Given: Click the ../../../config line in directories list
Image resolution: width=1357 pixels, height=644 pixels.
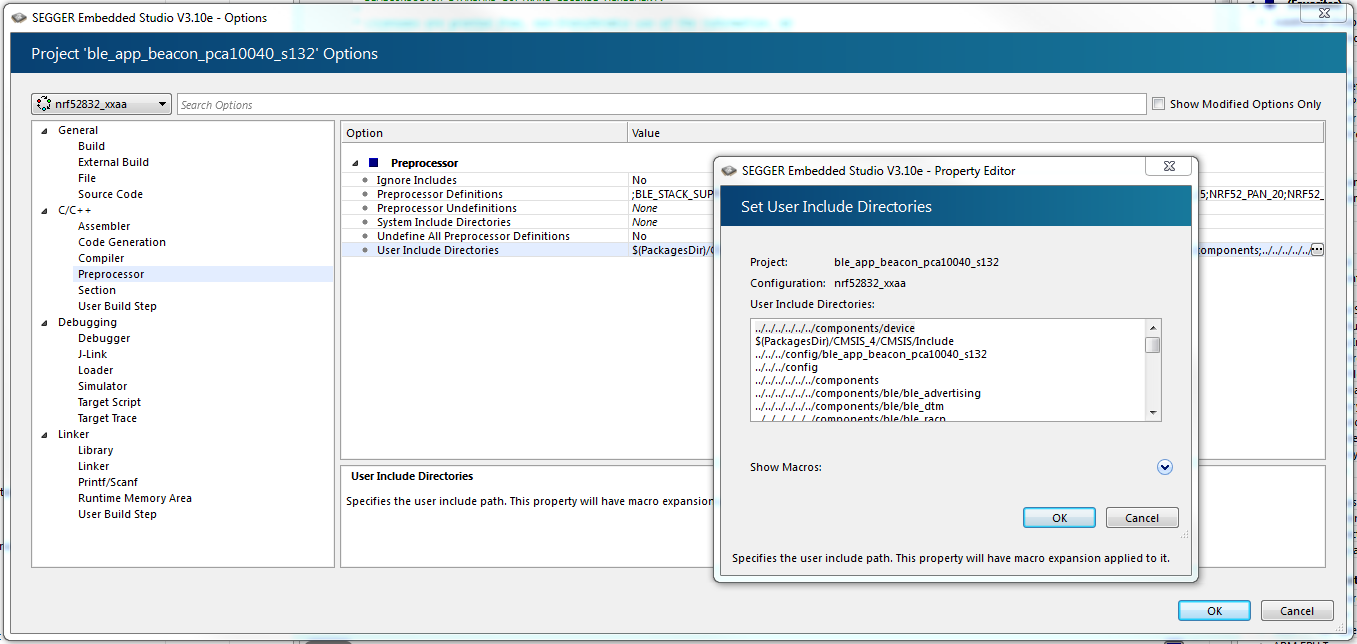Looking at the screenshot, I should tap(786, 367).
